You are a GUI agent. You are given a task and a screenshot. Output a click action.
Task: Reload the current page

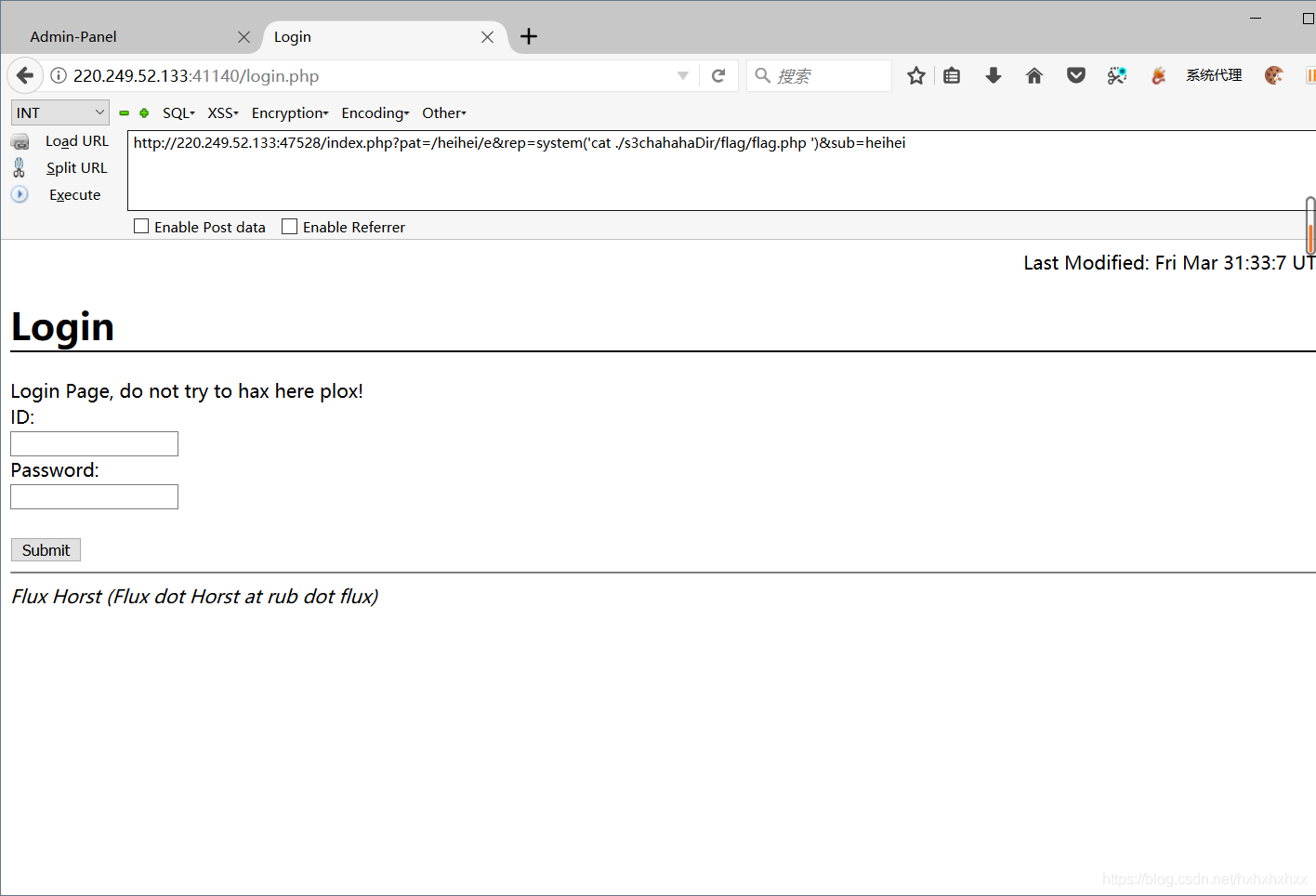tap(718, 75)
